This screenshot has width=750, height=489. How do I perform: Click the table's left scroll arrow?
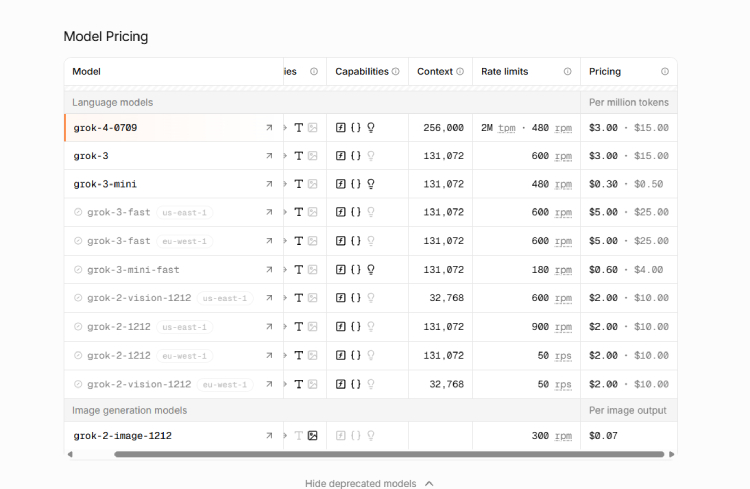tap(70, 454)
